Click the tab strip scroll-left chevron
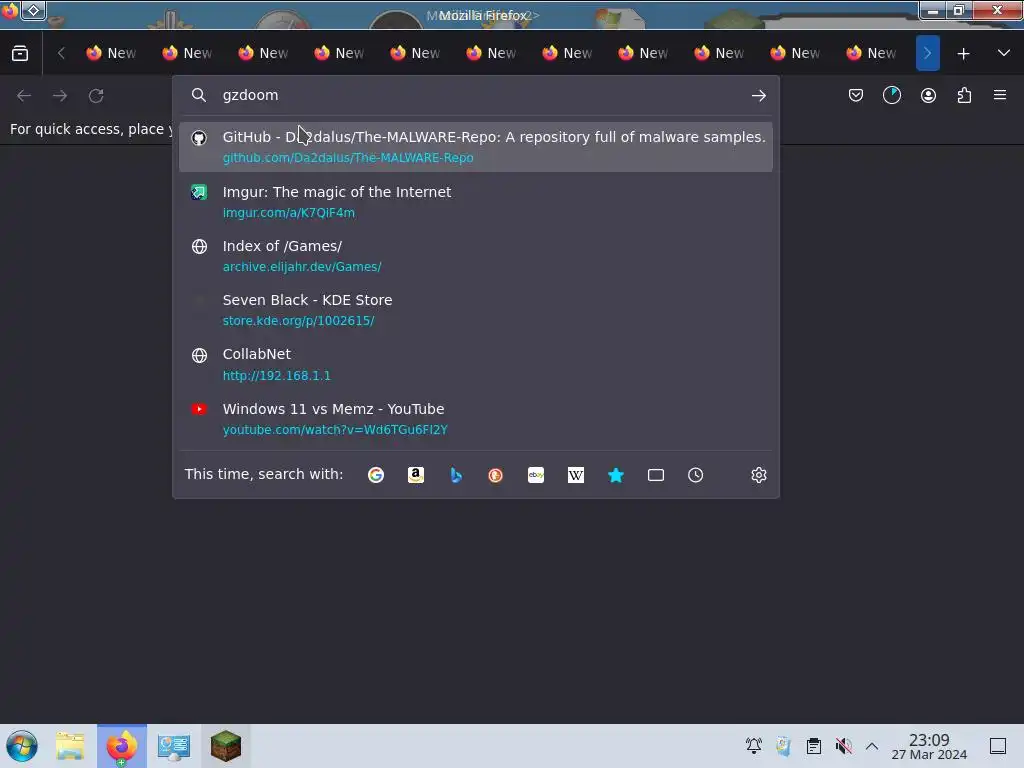Screen dimensions: 1024x768 61,53
